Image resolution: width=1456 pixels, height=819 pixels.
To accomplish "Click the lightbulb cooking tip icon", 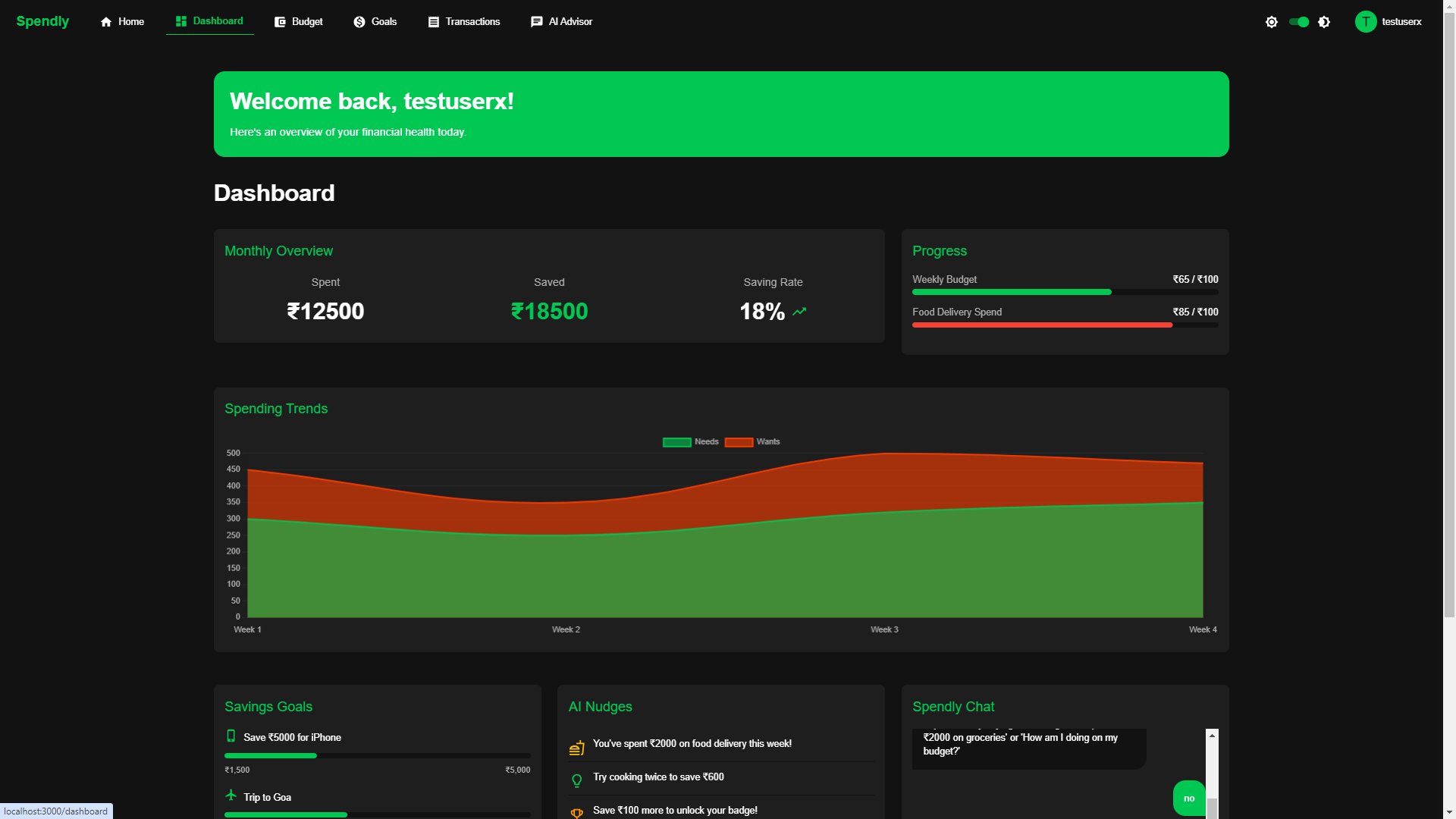I will tap(577, 780).
